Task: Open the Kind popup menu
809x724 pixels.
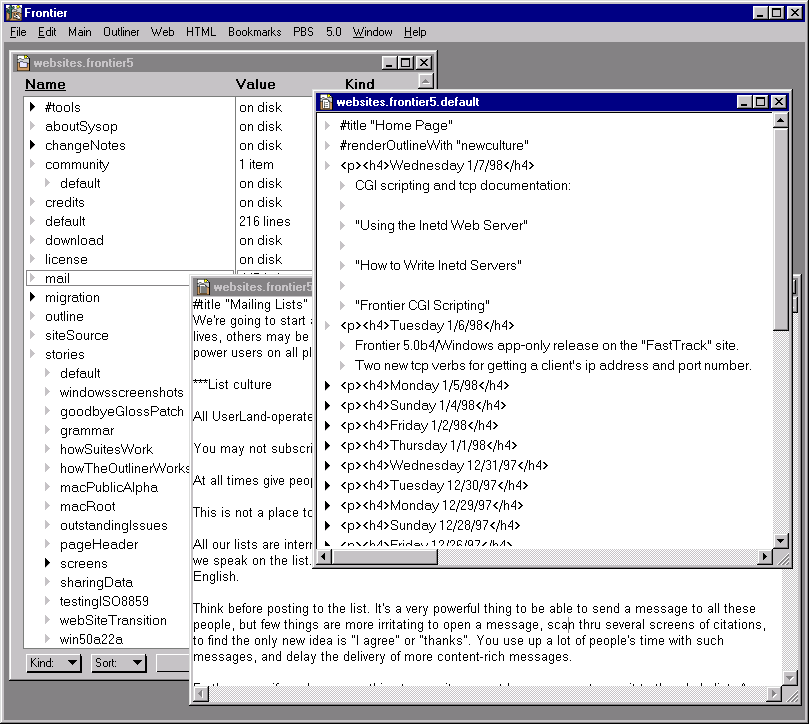Action: click(54, 663)
